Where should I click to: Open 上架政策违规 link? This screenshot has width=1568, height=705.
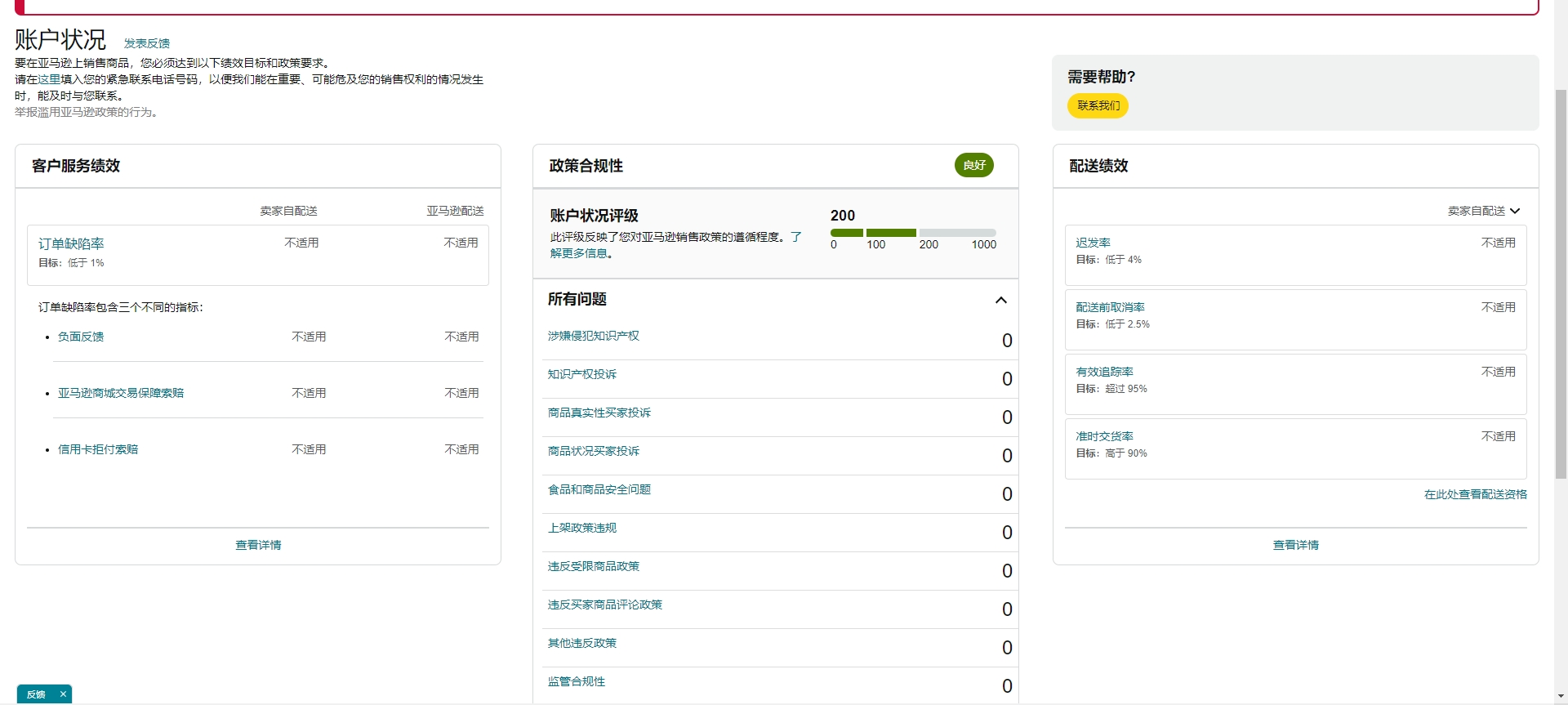(x=581, y=528)
